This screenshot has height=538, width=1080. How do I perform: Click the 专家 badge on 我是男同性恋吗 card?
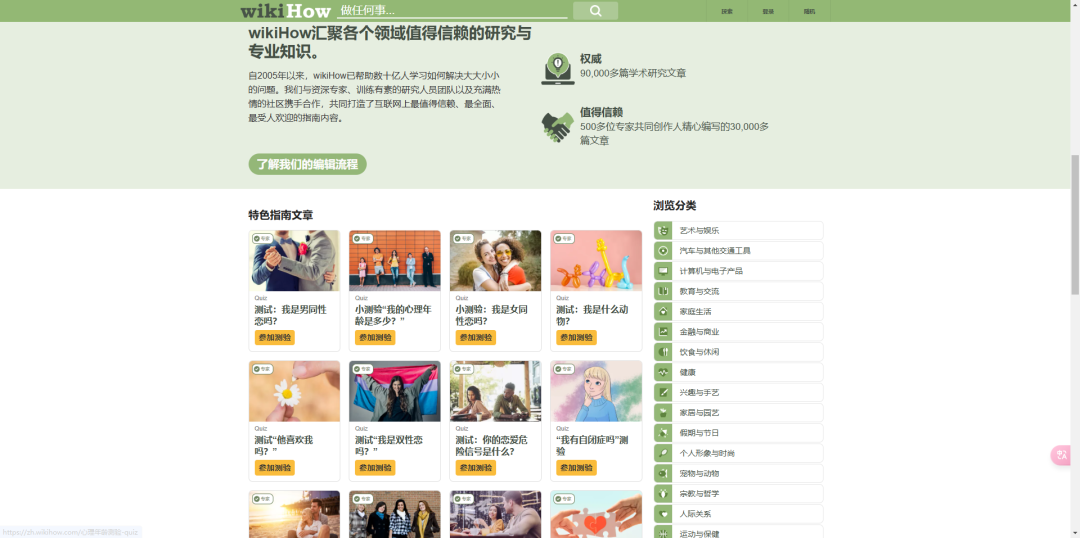click(x=262, y=238)
